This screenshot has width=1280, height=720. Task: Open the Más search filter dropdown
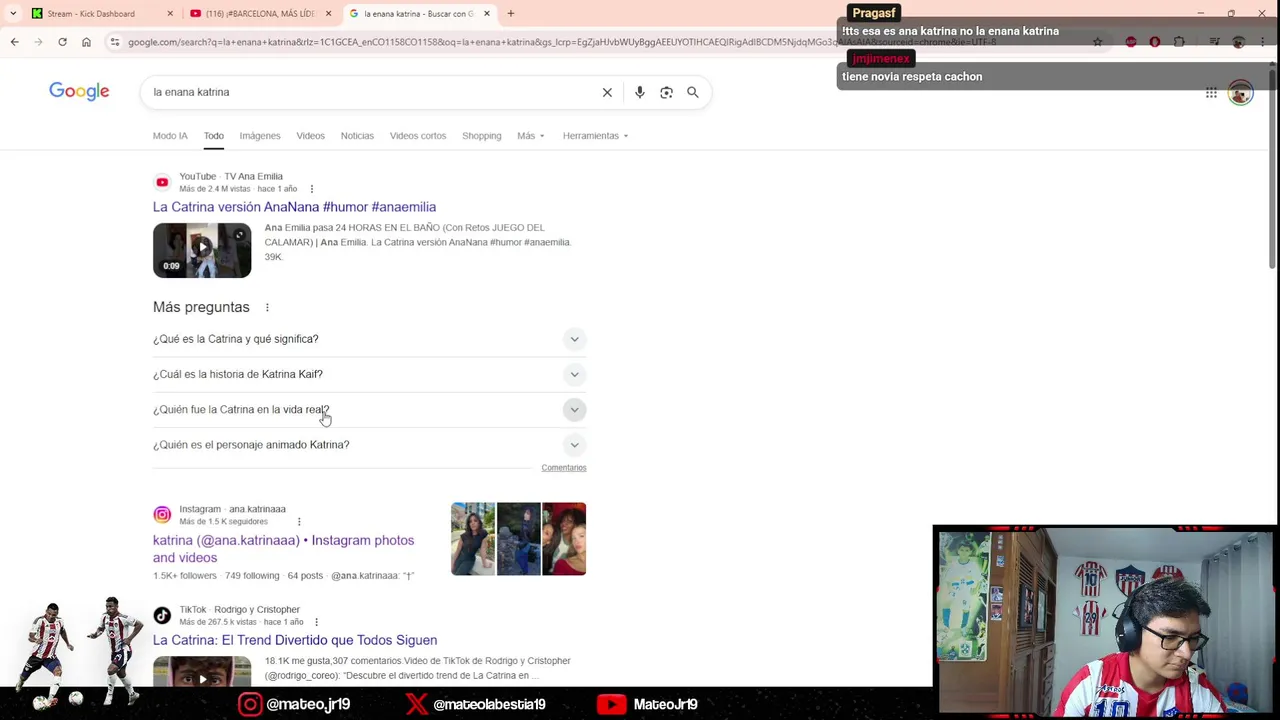(530, 136)
